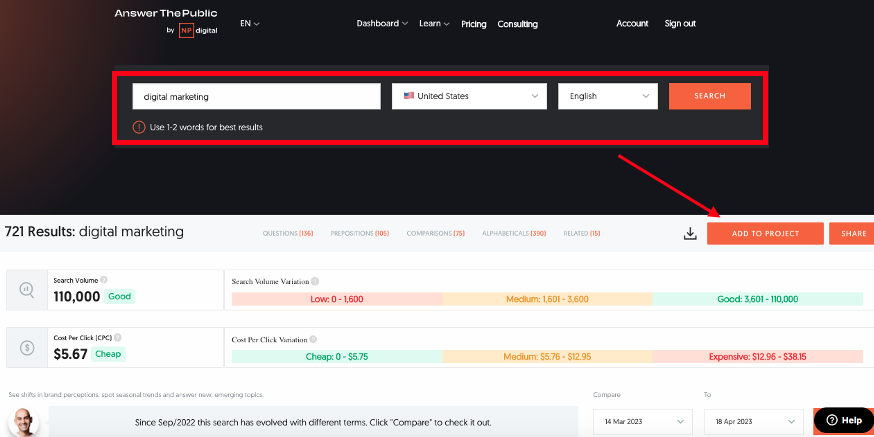Open the To date 18 Apr 2023 dropdown
874x437 pixels.
pyautogui.click(x=753, y=420)
